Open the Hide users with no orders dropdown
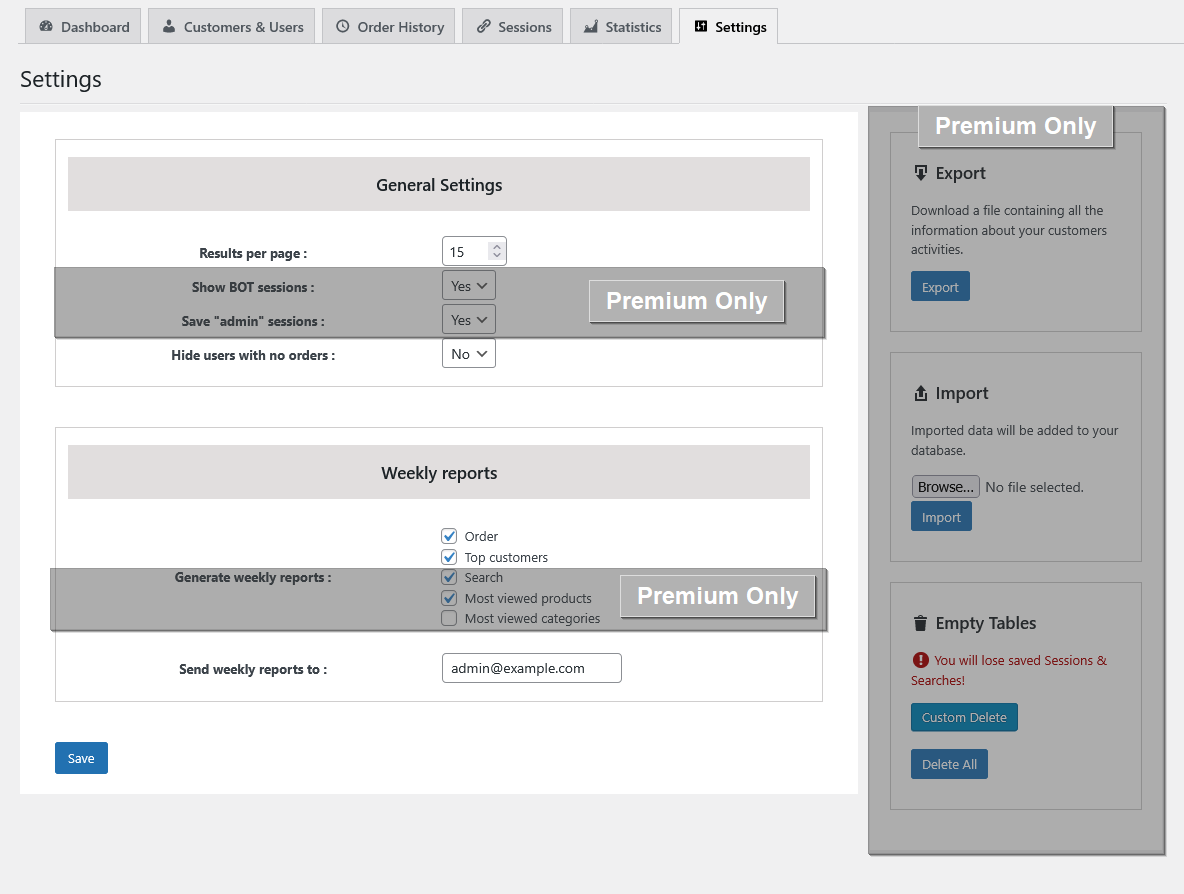This screenshot has width=1184, height=894. 468,354
